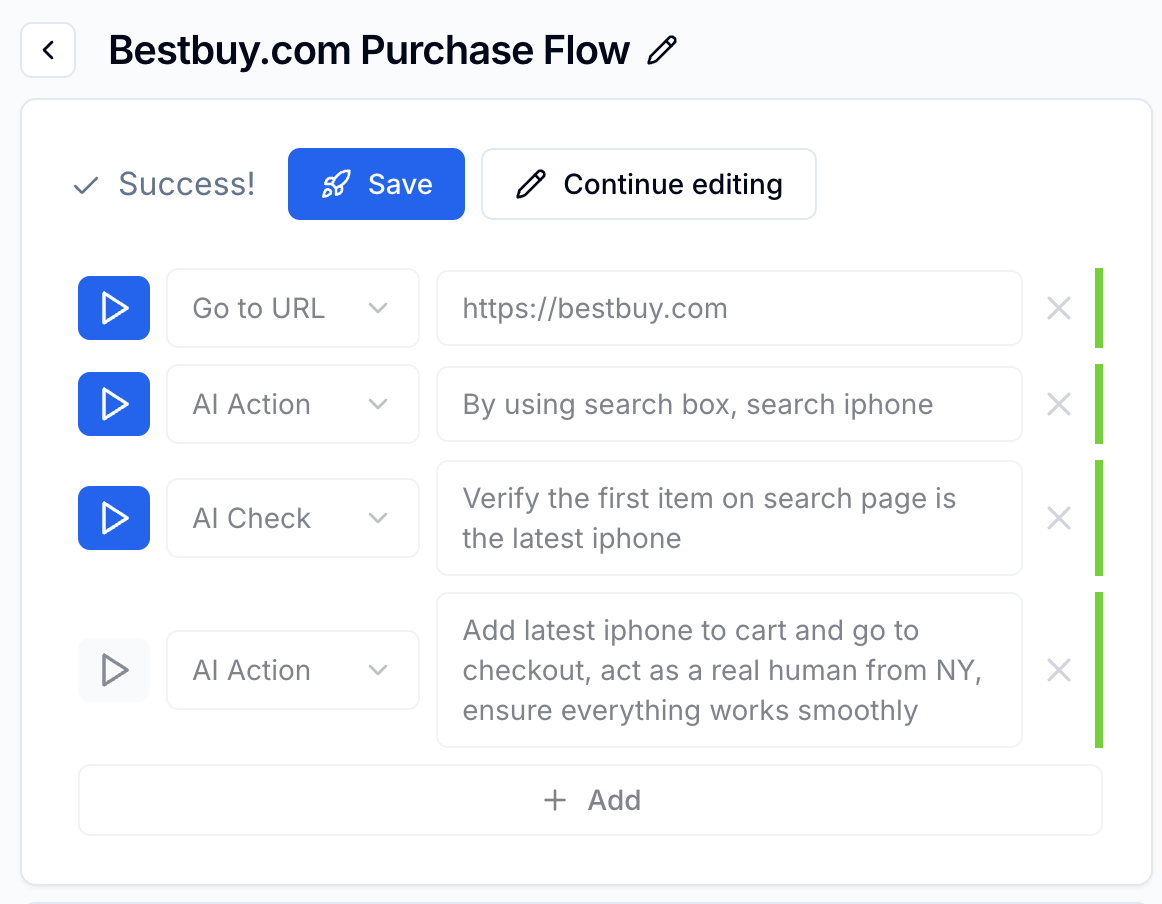Run the AI Check verification step
Image resolution: width=1162 pixels, height=904 pixels.
[113, 518]
